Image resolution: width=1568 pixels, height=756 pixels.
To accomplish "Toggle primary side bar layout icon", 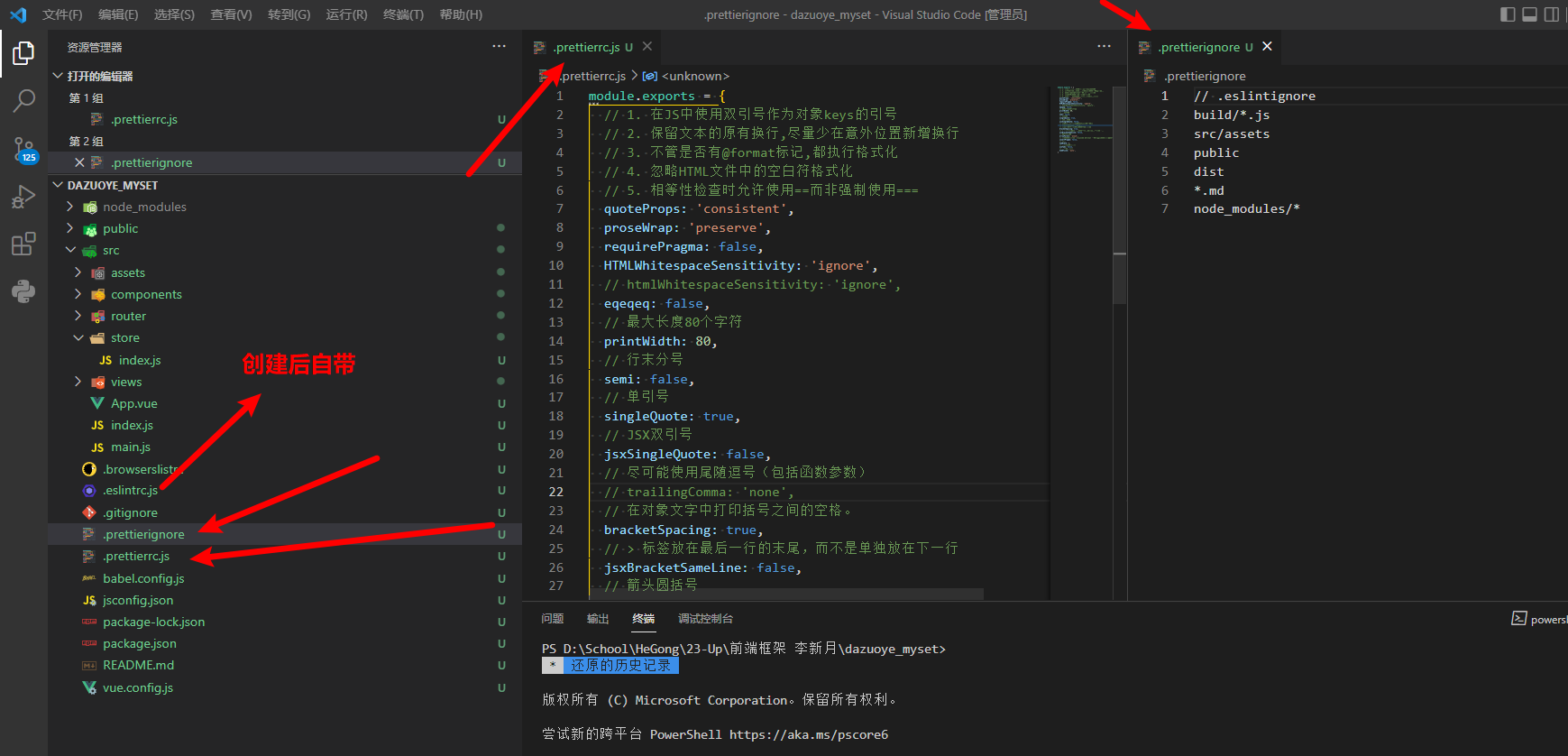I will pos(1508,14).
